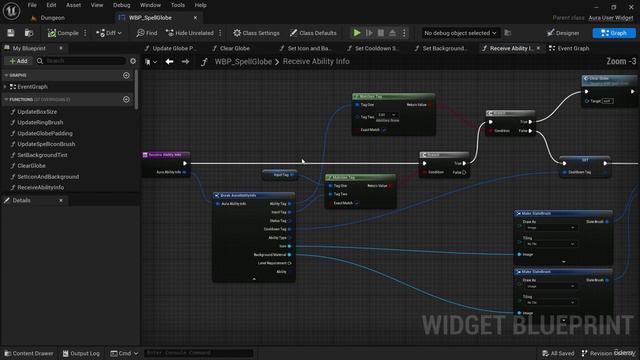Open the Asset menu
This screenshot has width=640, height=360.
[x=73, y=5]
